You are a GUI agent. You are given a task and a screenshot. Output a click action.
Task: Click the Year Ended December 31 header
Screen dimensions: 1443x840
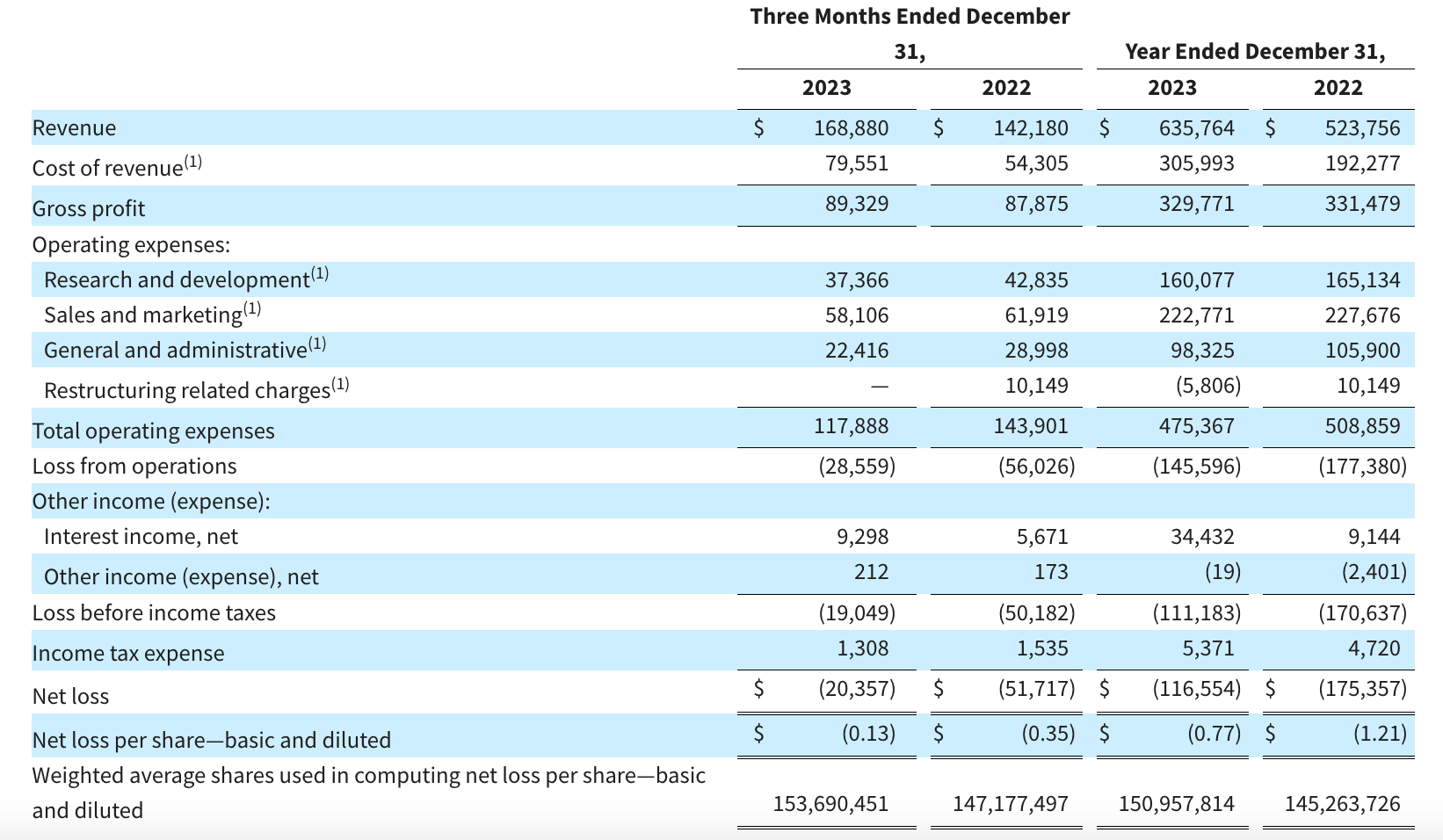pyautogui.click(x=1254, y=52)
